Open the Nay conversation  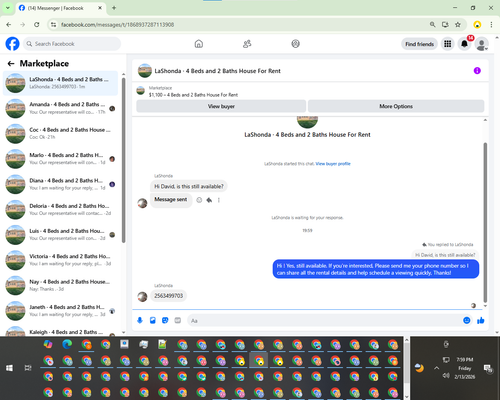pos(60,285)
